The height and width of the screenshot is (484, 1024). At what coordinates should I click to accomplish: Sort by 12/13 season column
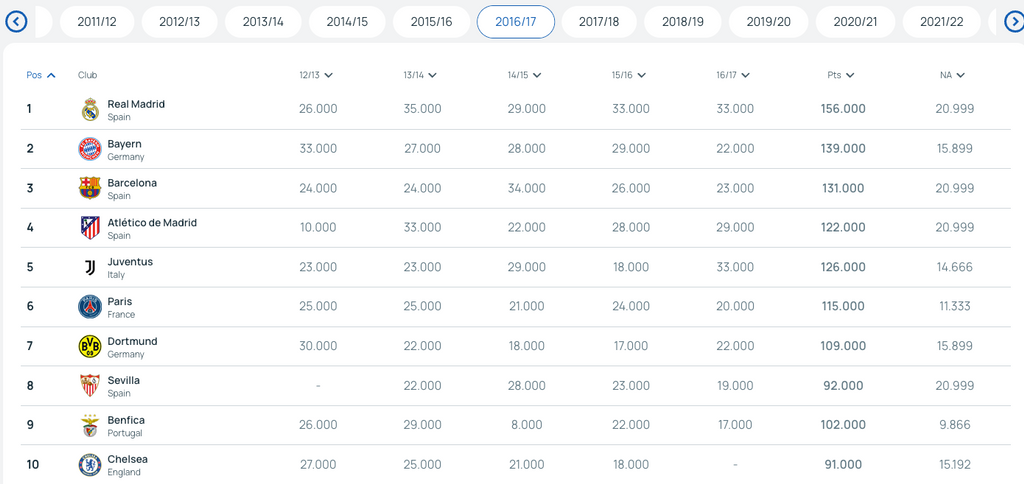pos(316,75)
